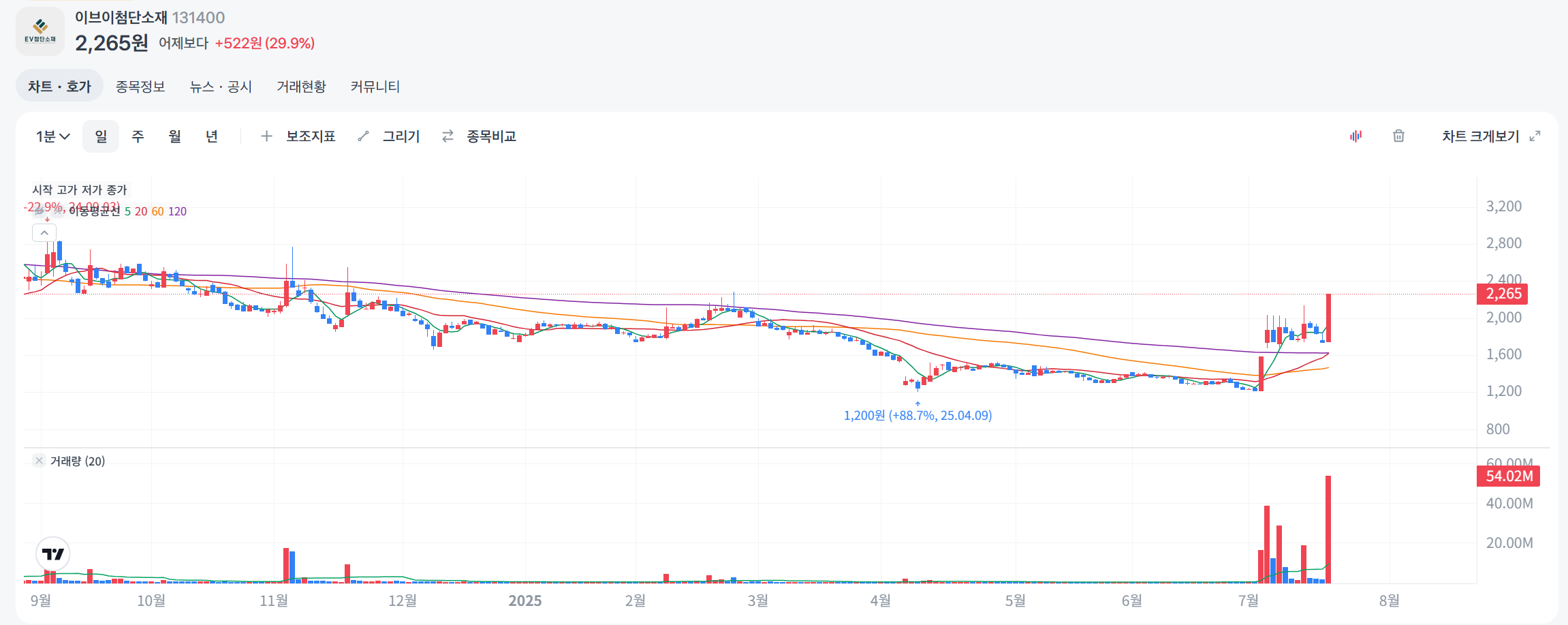
Task: Open the 1분 minute interval dropdown
Action: click(53, 136)
